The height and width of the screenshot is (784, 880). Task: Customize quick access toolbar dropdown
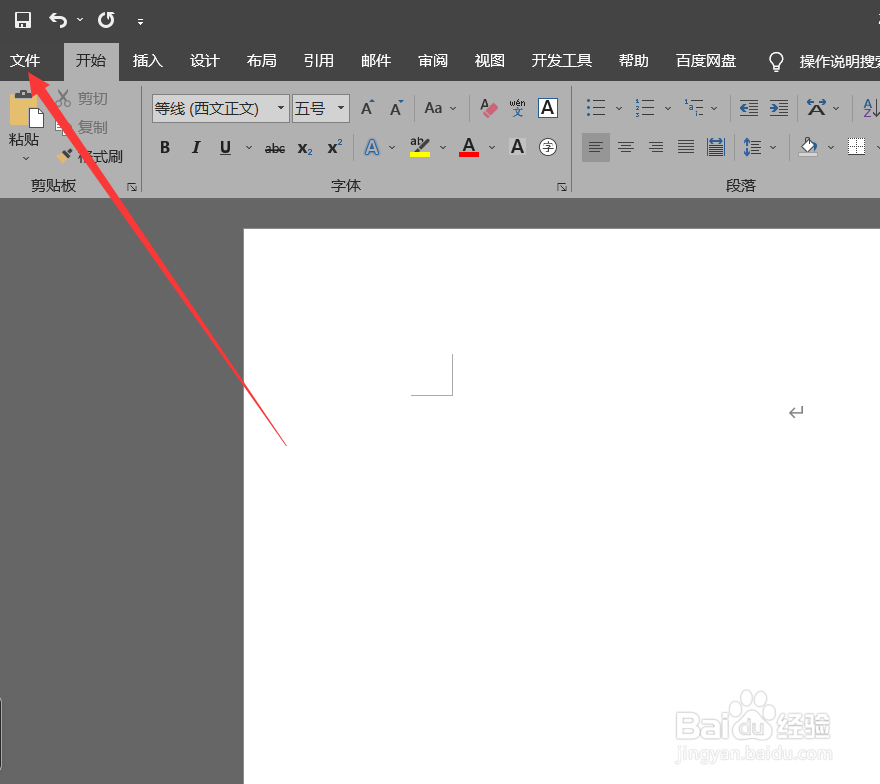tap(140, 22)
